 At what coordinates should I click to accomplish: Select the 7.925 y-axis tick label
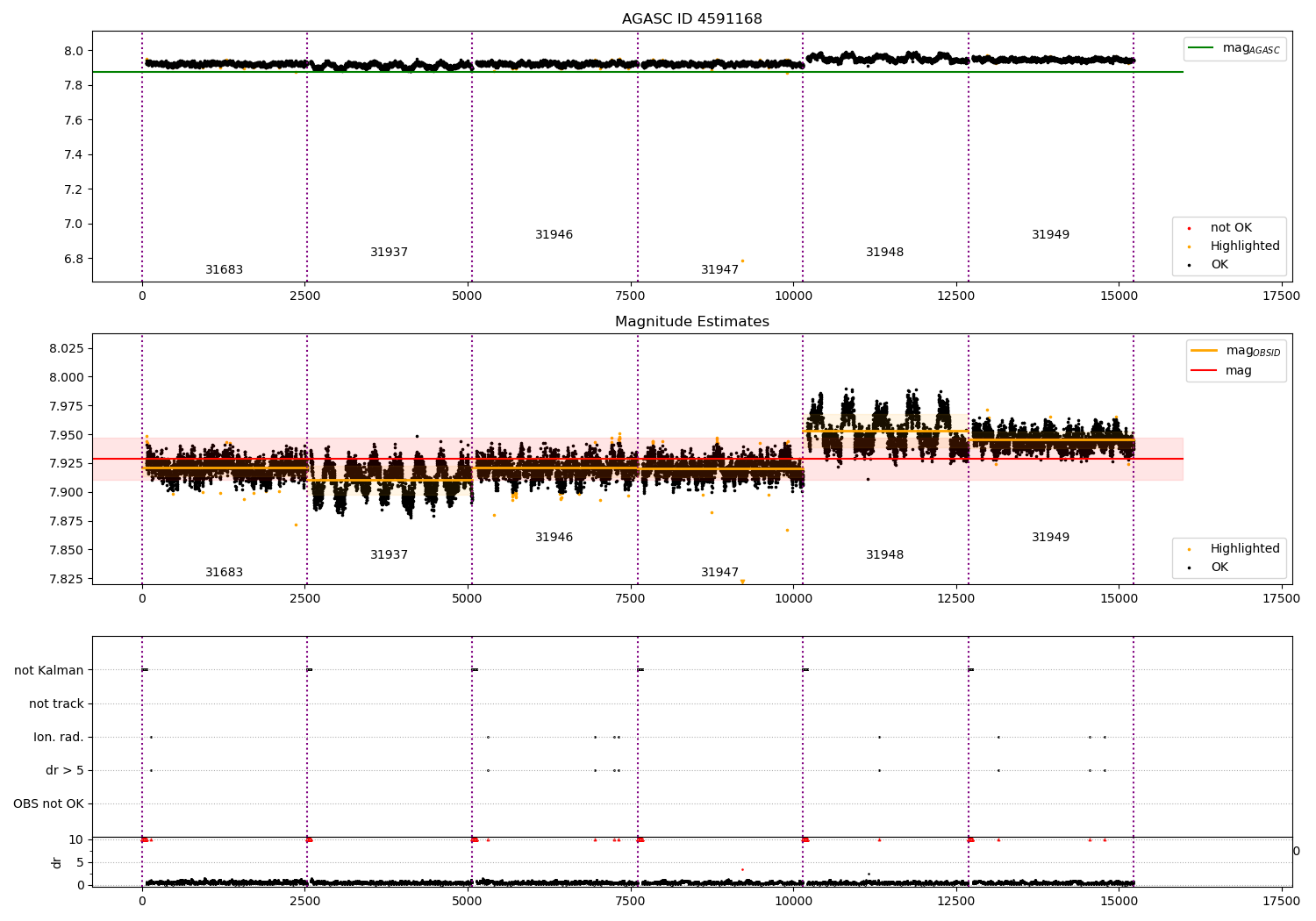[x=67, y=464]
